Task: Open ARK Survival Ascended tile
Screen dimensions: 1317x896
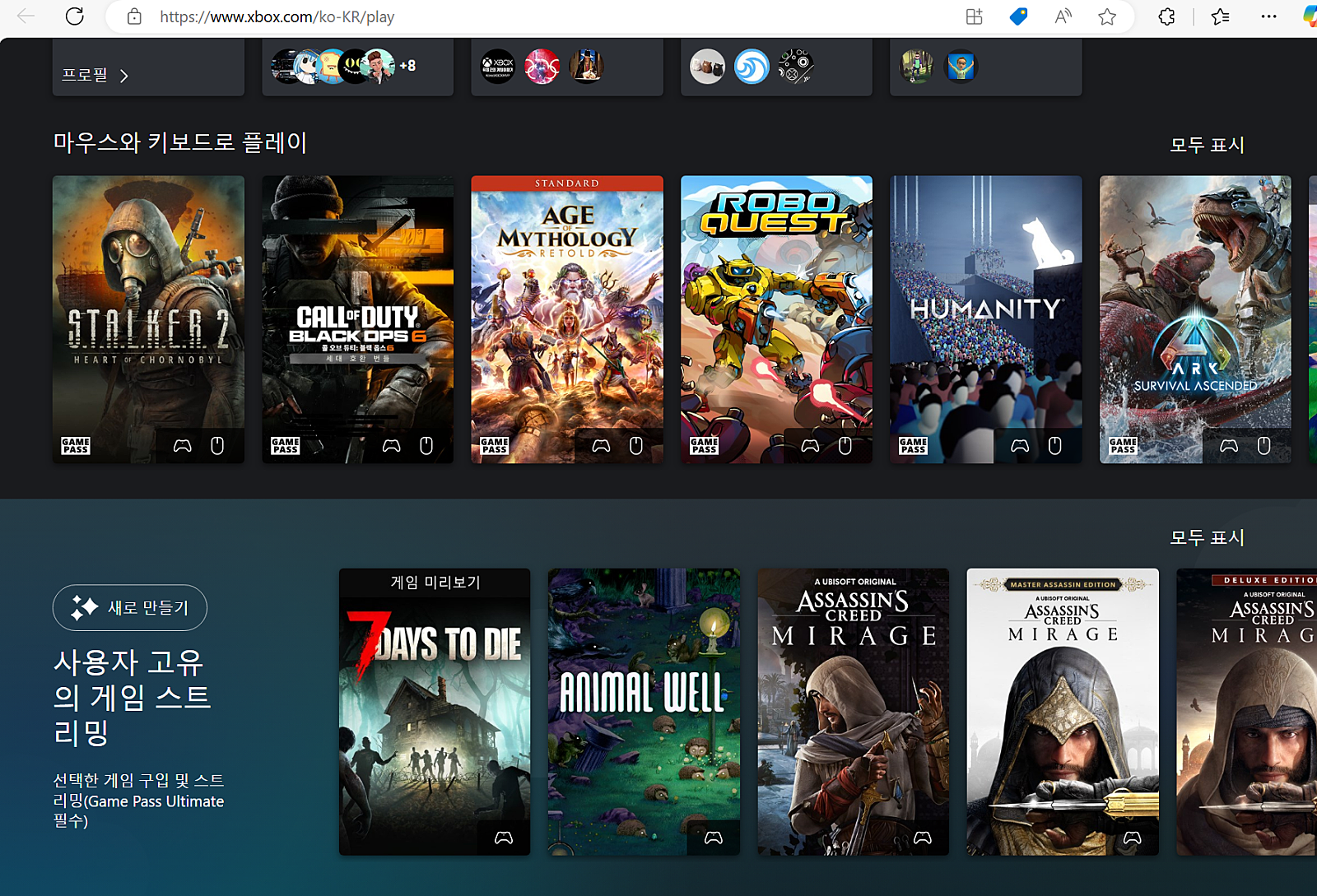Action: click(x=1195, y=319)
